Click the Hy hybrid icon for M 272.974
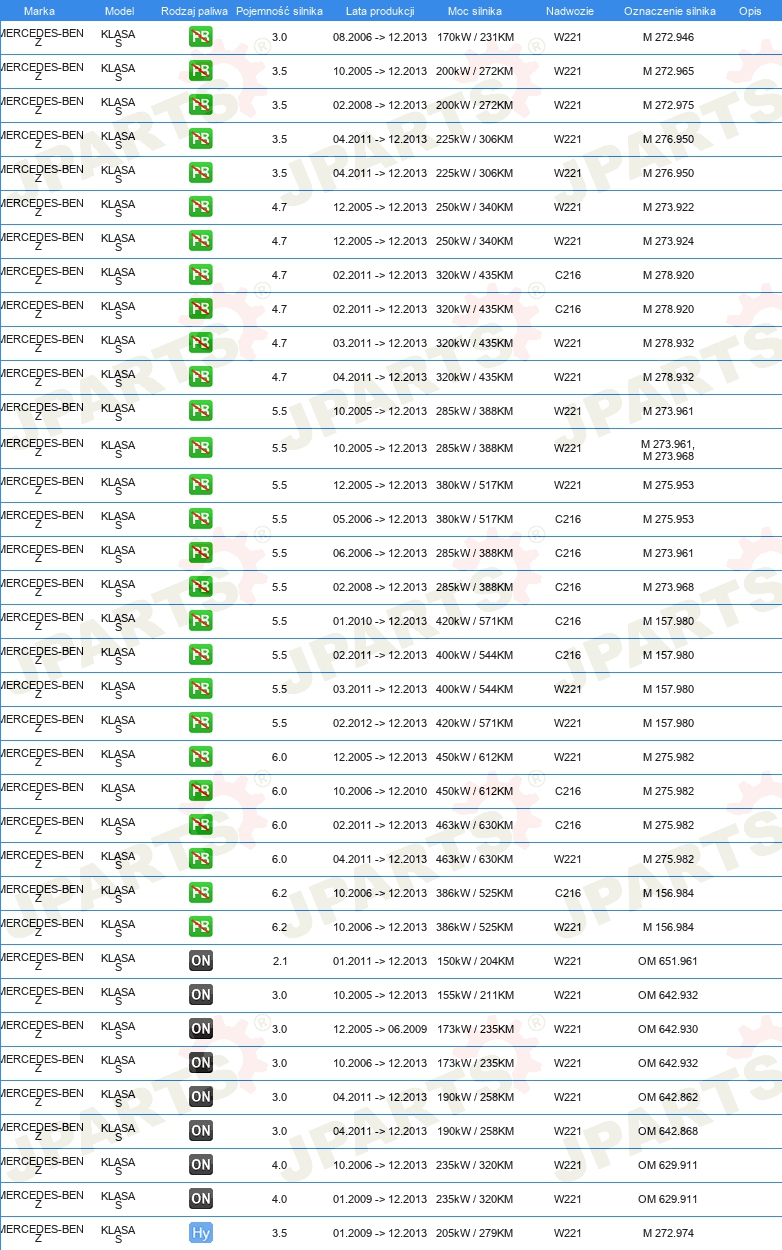This screenshot has width=782, height=1250. (200, 1234)
